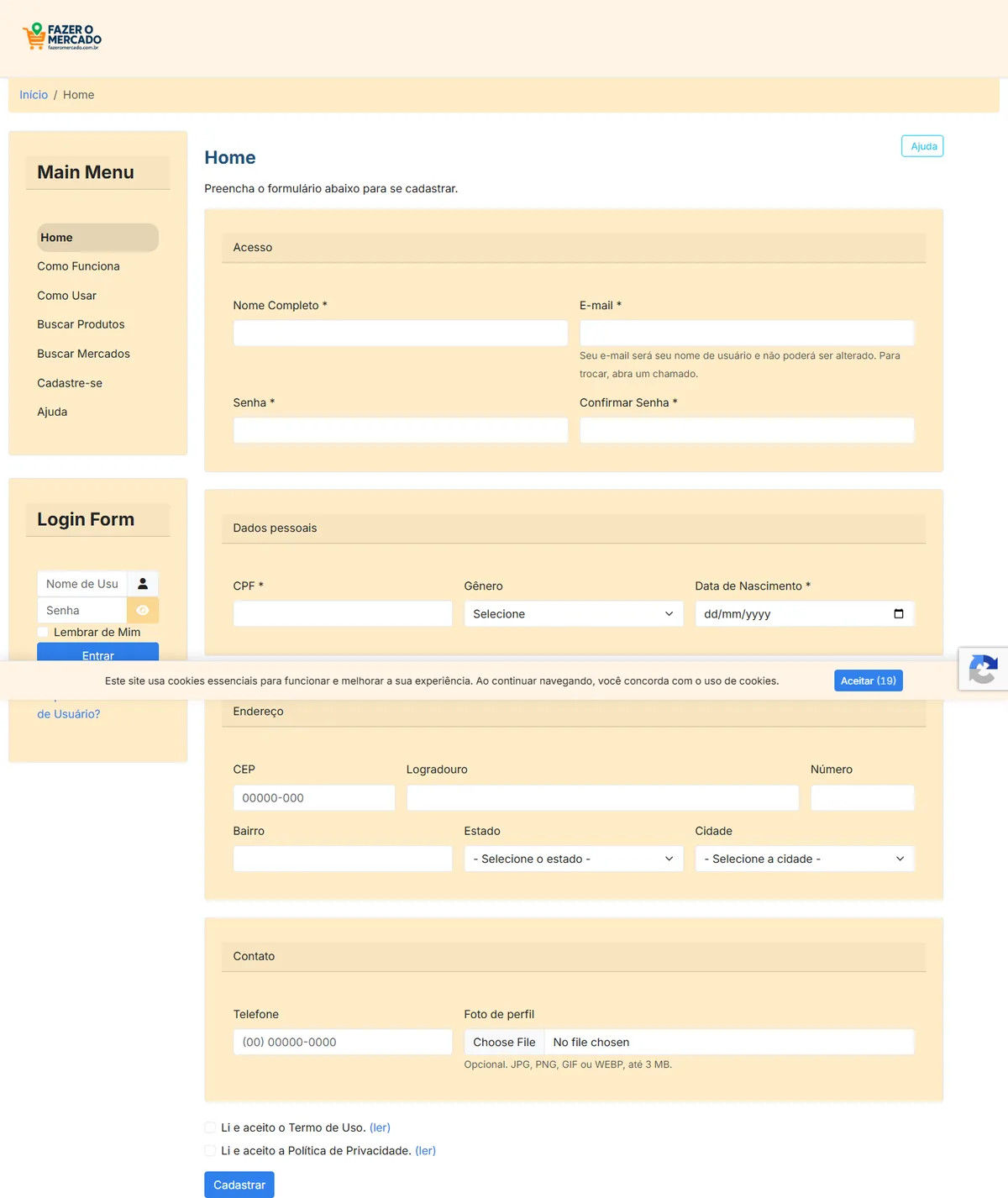The height and width of the screenshot is (1198, 1008).
Task: Click Aceitar cookies button
Action: pyautogui.click(x=868, y=680)
